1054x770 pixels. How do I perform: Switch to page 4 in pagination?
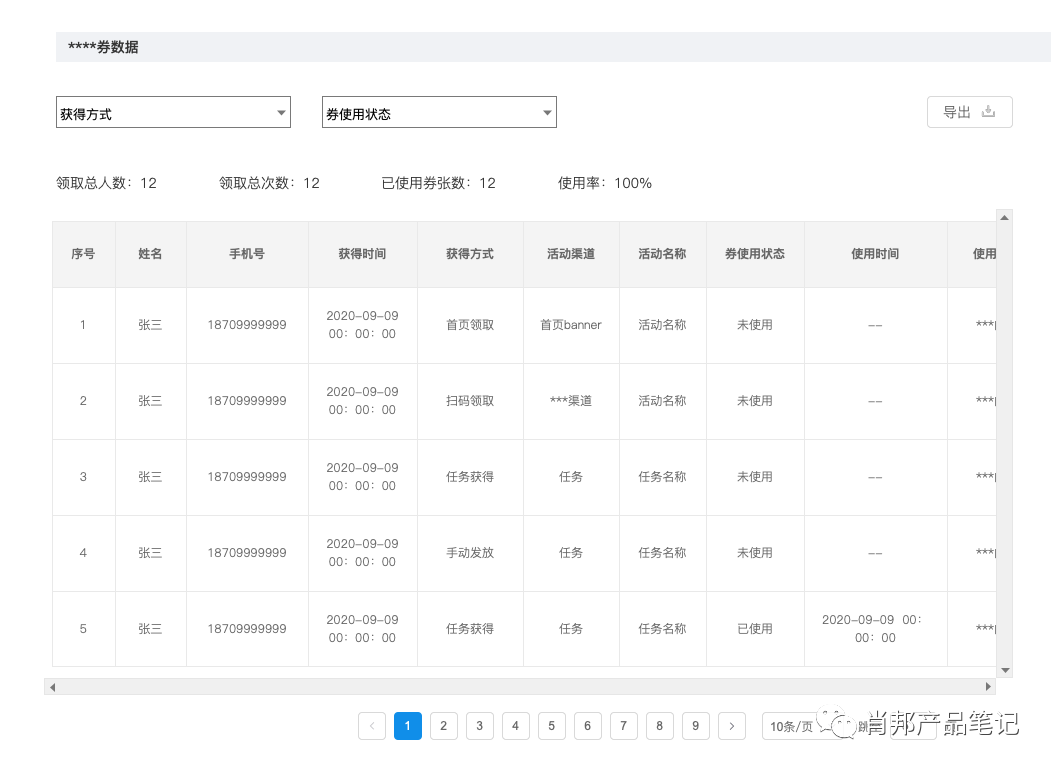(x=516, y=726)
